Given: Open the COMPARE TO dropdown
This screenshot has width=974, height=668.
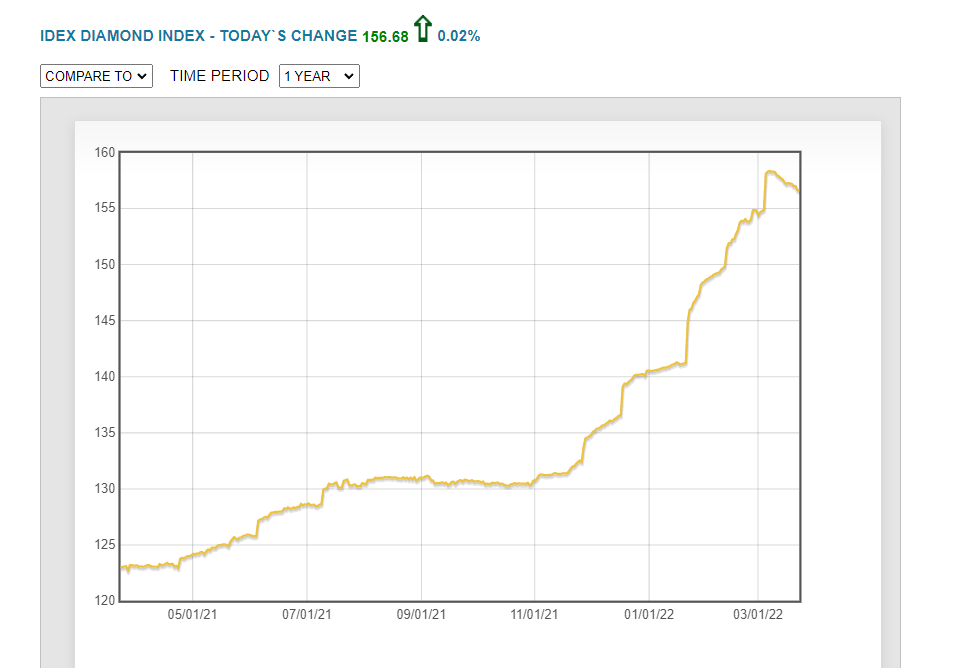Looking at the screenshot, I should point(96,76).
